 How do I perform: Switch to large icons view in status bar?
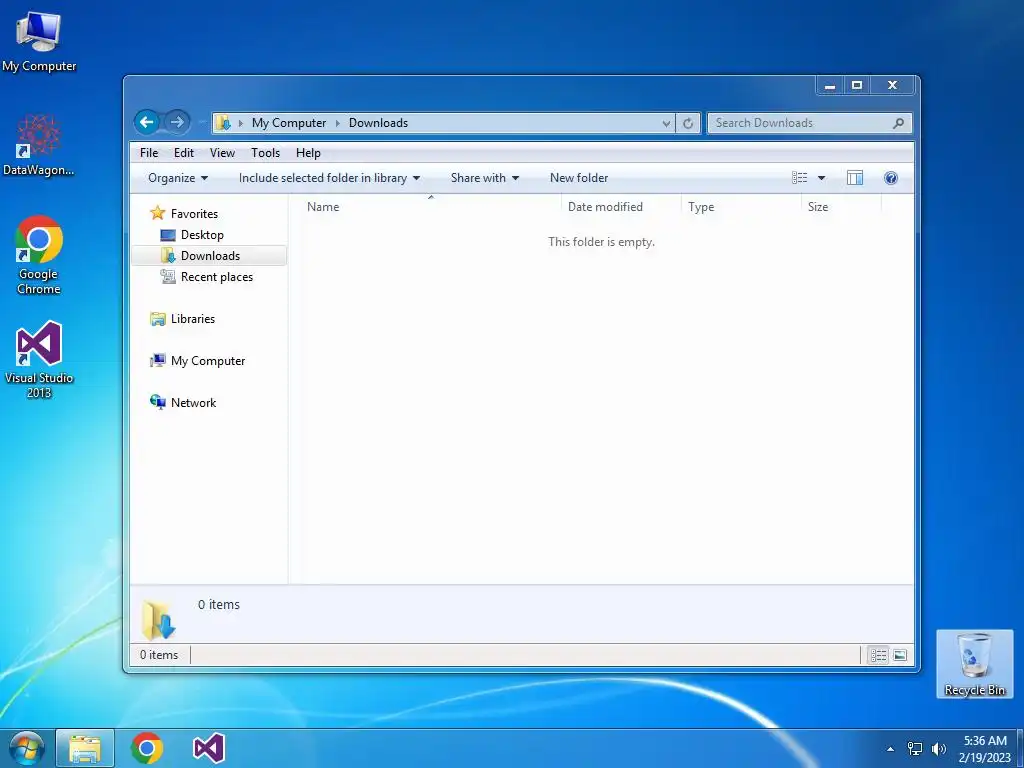tap(900, 655)
